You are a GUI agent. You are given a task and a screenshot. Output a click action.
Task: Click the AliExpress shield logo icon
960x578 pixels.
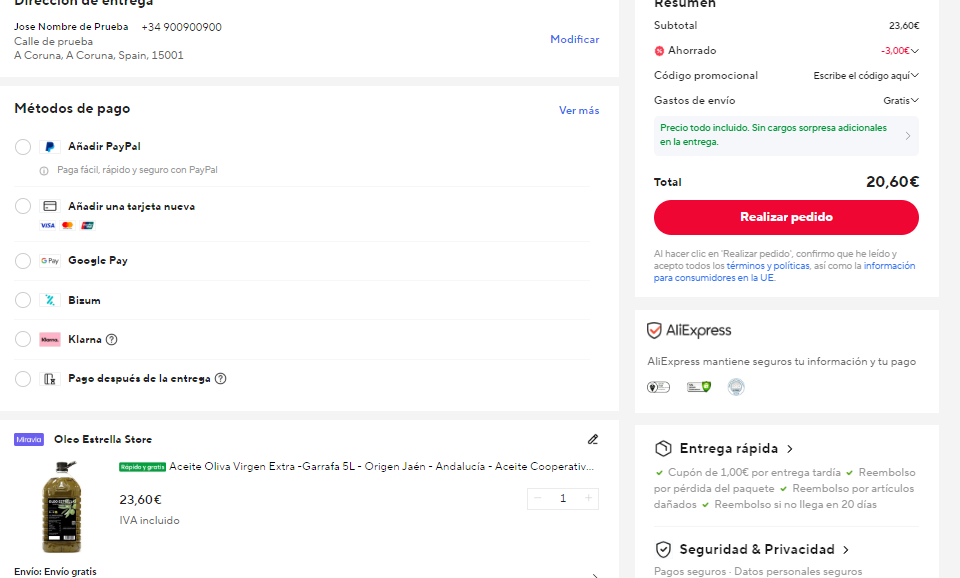click(x=654, y=331)
